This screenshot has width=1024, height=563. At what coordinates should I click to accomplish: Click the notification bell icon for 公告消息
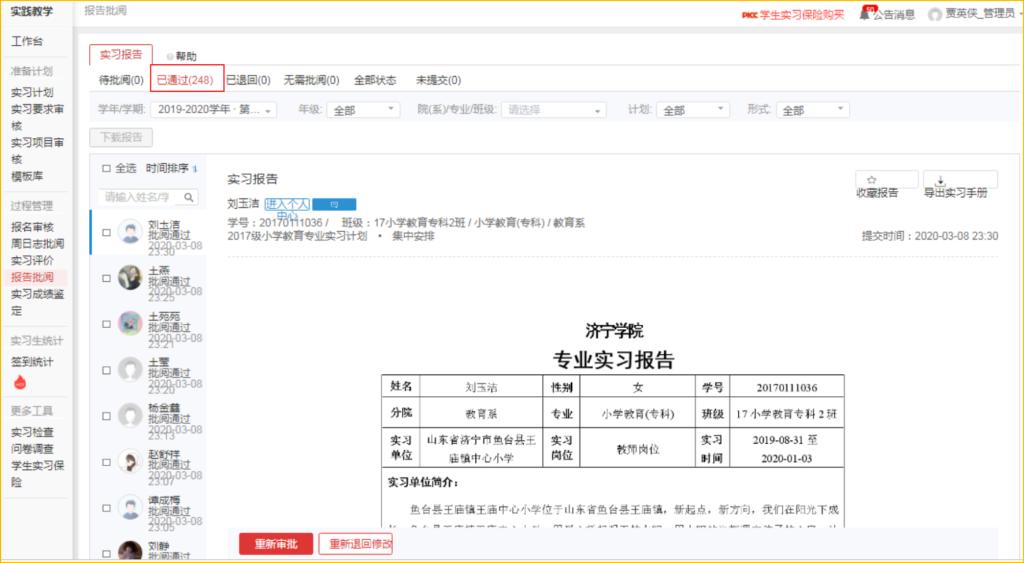[864, 14]
